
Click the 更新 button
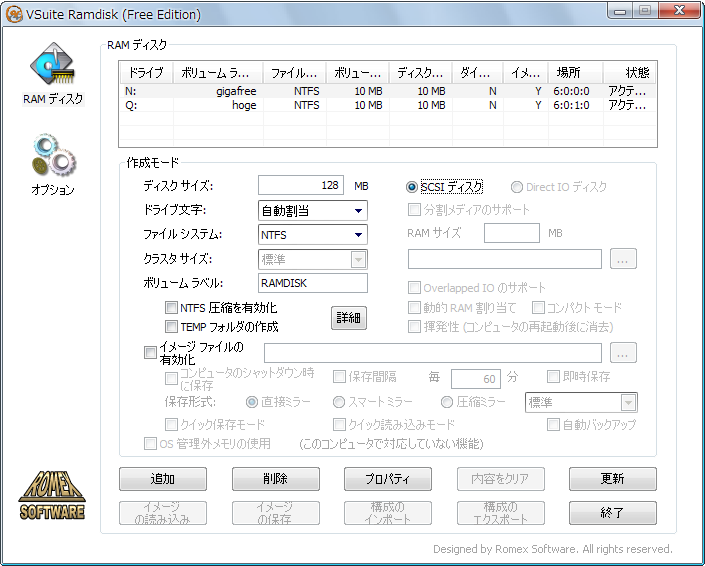[613, 479]
